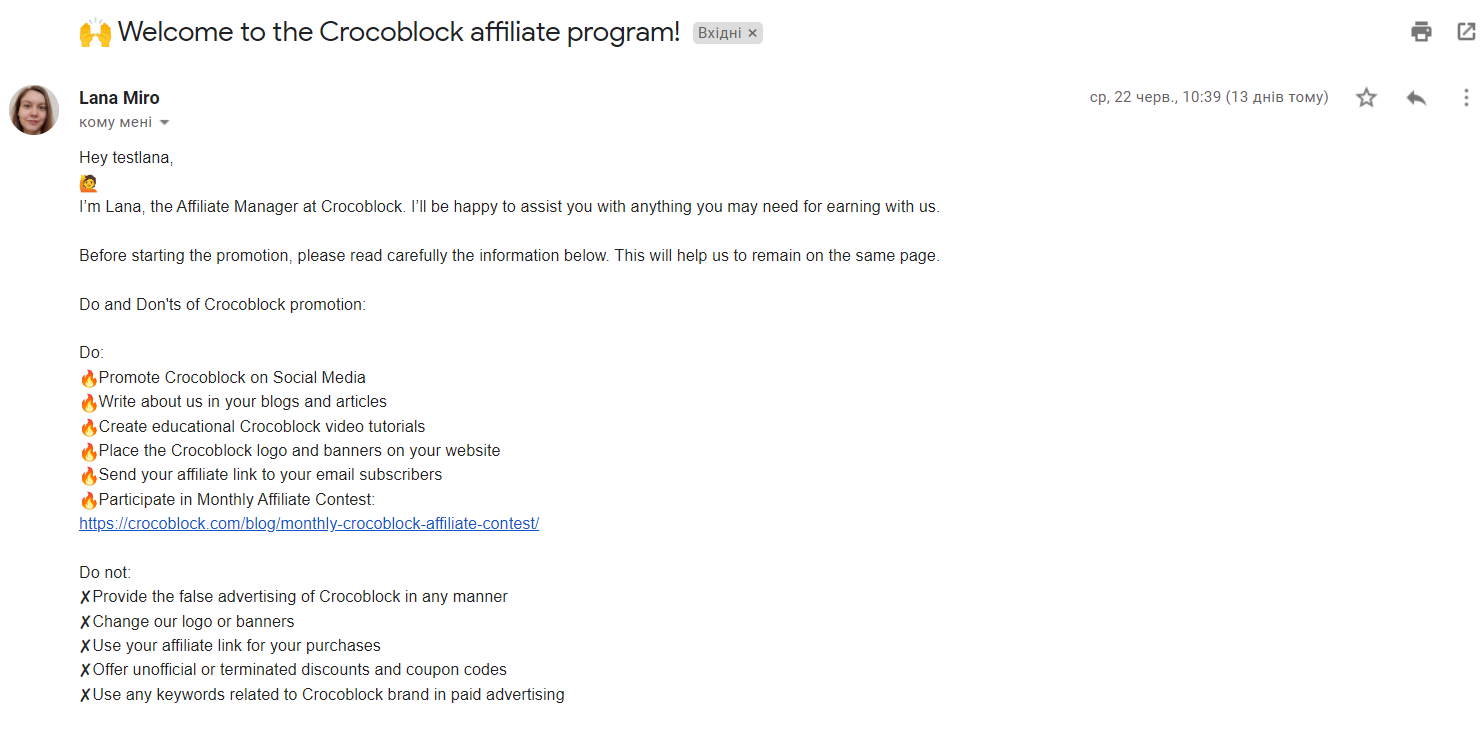Image resolution: width=1480 pixels, height=729 pixels.
Task: Click the кому мені recipient text
Action: (116, 122)
